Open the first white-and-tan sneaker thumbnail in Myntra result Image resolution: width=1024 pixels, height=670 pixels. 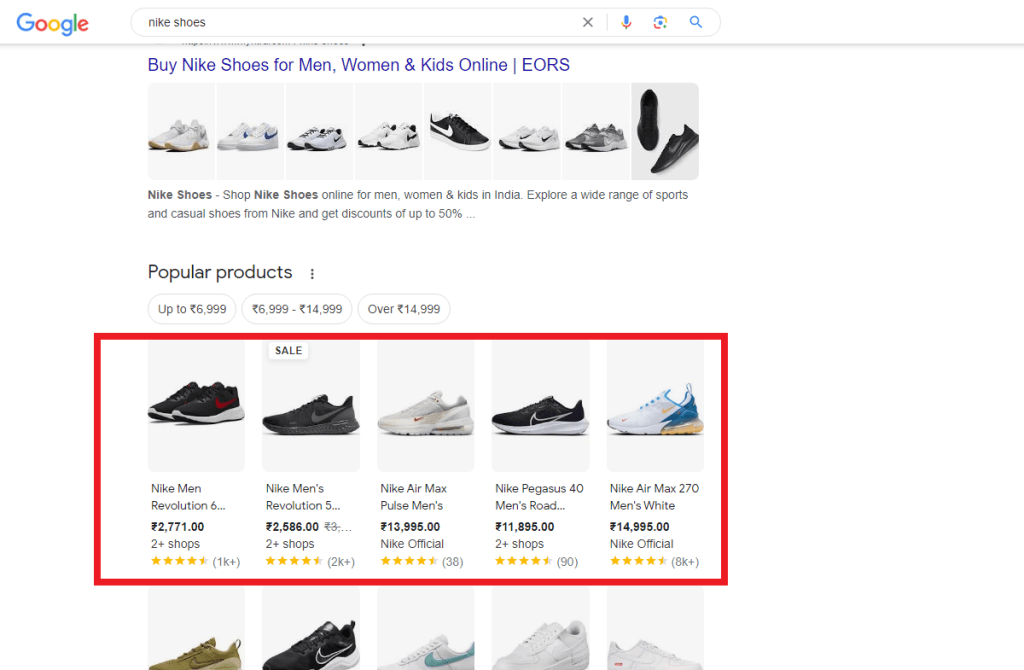(x=181, y=131)
